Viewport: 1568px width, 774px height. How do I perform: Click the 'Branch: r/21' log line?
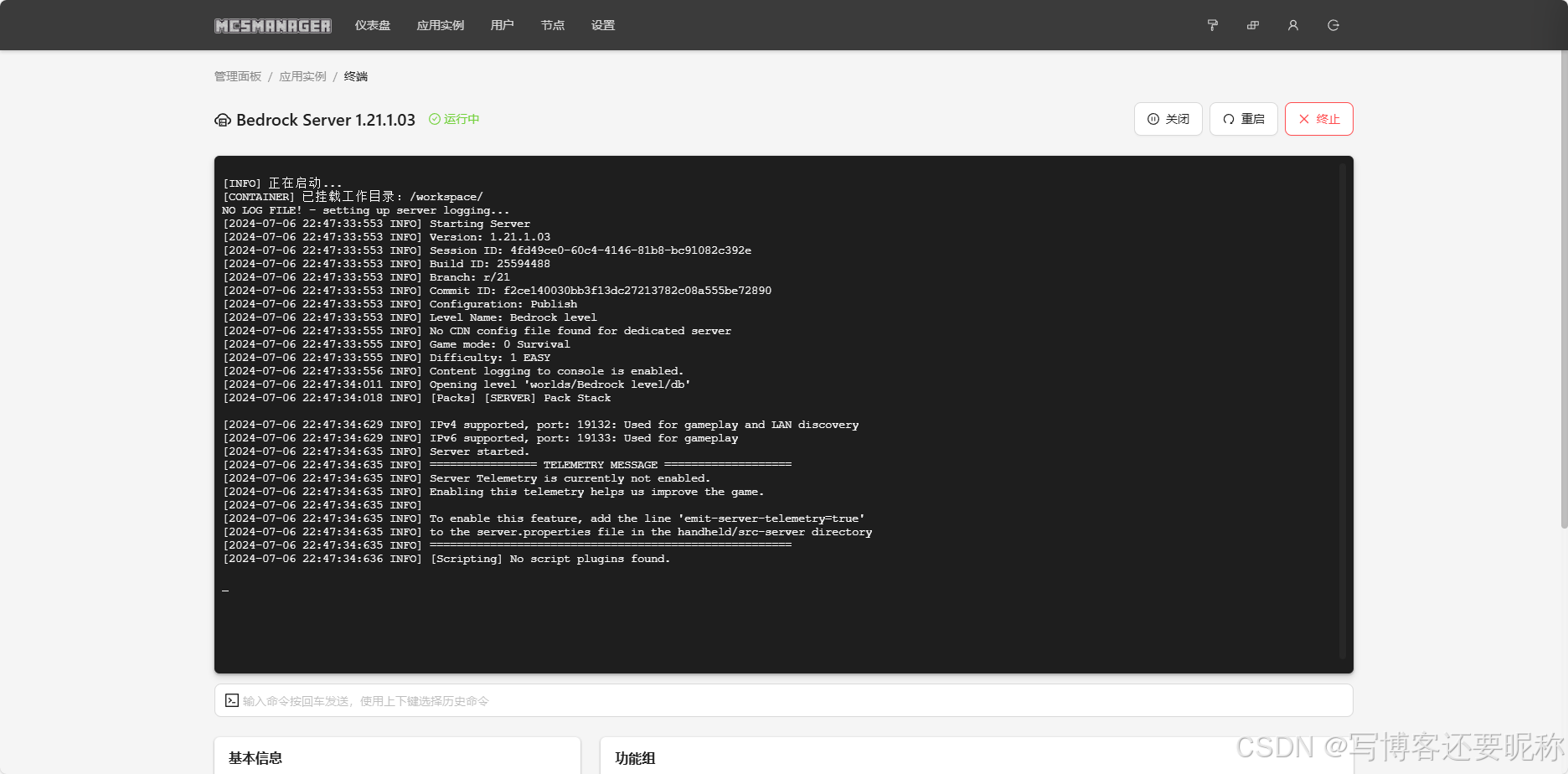pos(366,277)
